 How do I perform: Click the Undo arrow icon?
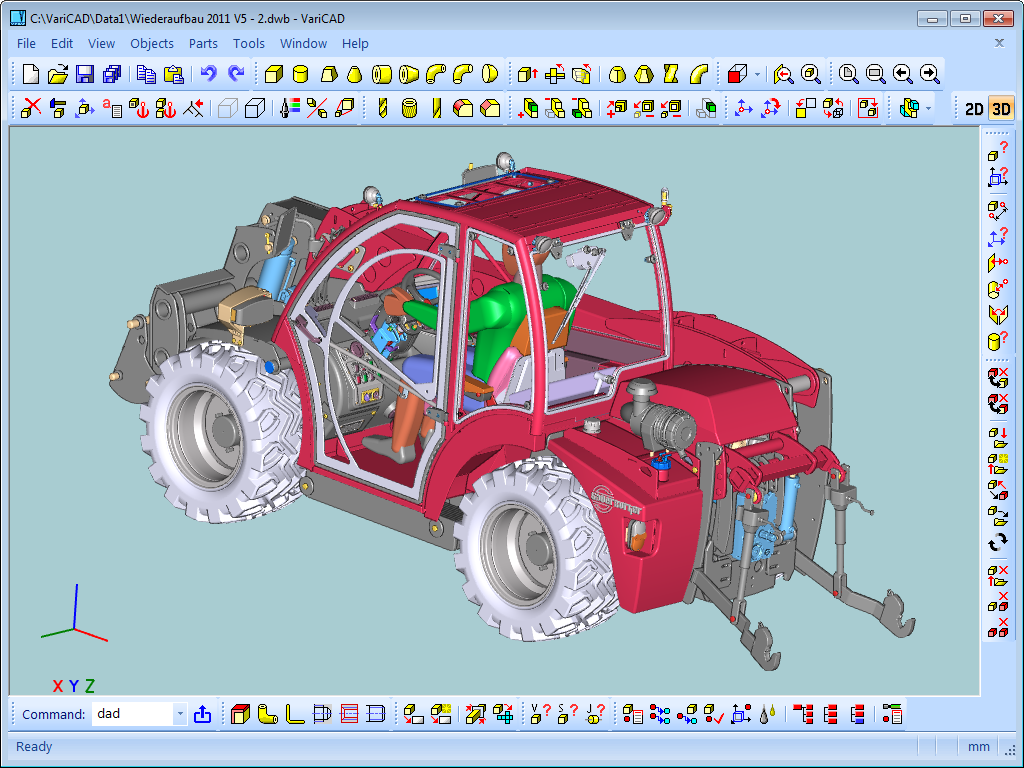(208, 74)
